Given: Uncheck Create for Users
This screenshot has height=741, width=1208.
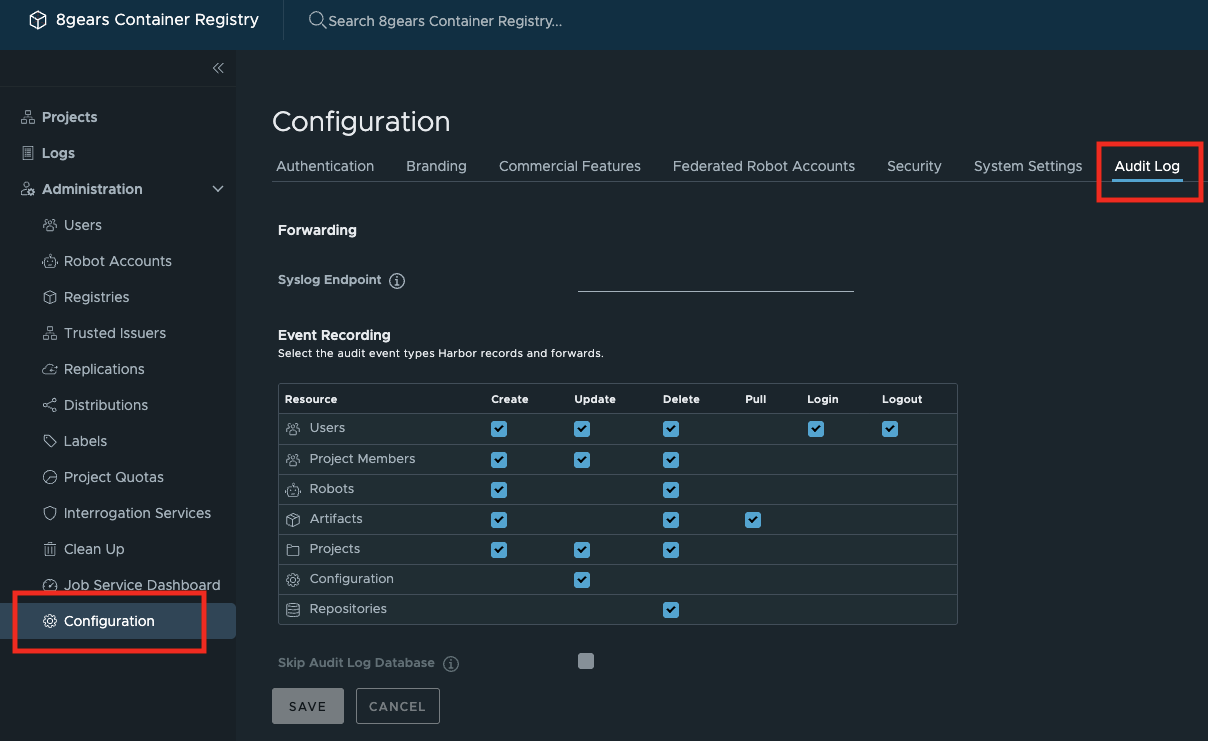Looking at the screenshot, I should 499,429.
